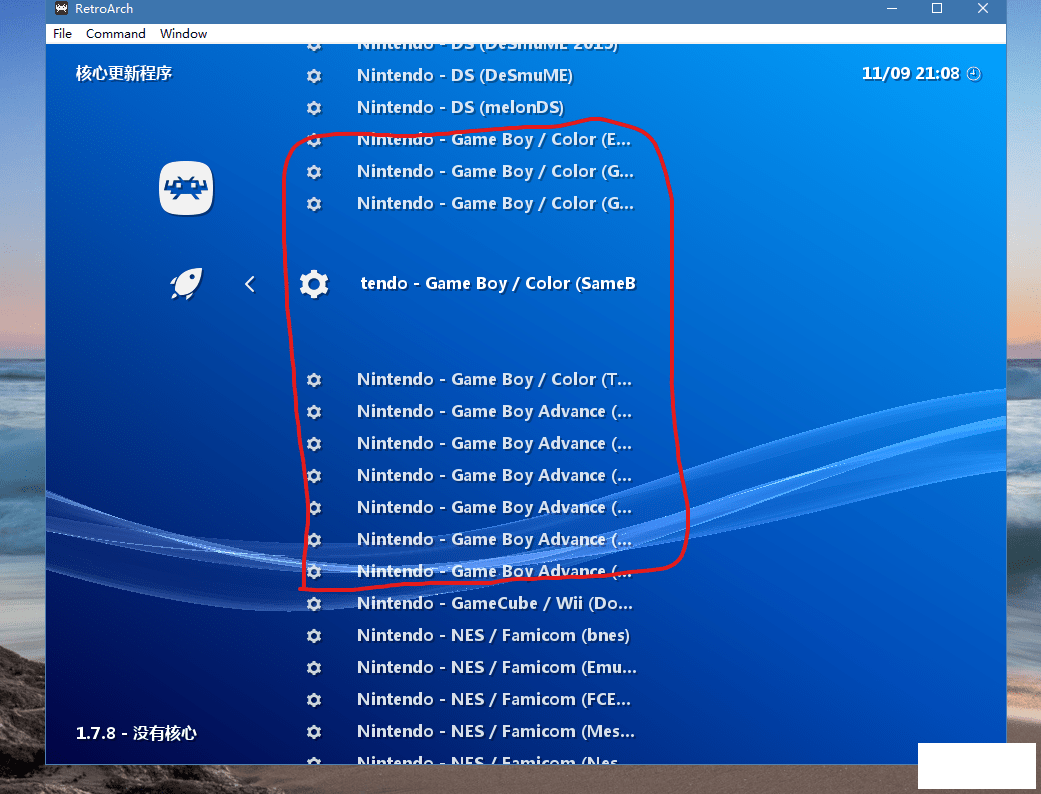Select Nintendo - Game Boy / Color (T... entry

click(495, 380)
